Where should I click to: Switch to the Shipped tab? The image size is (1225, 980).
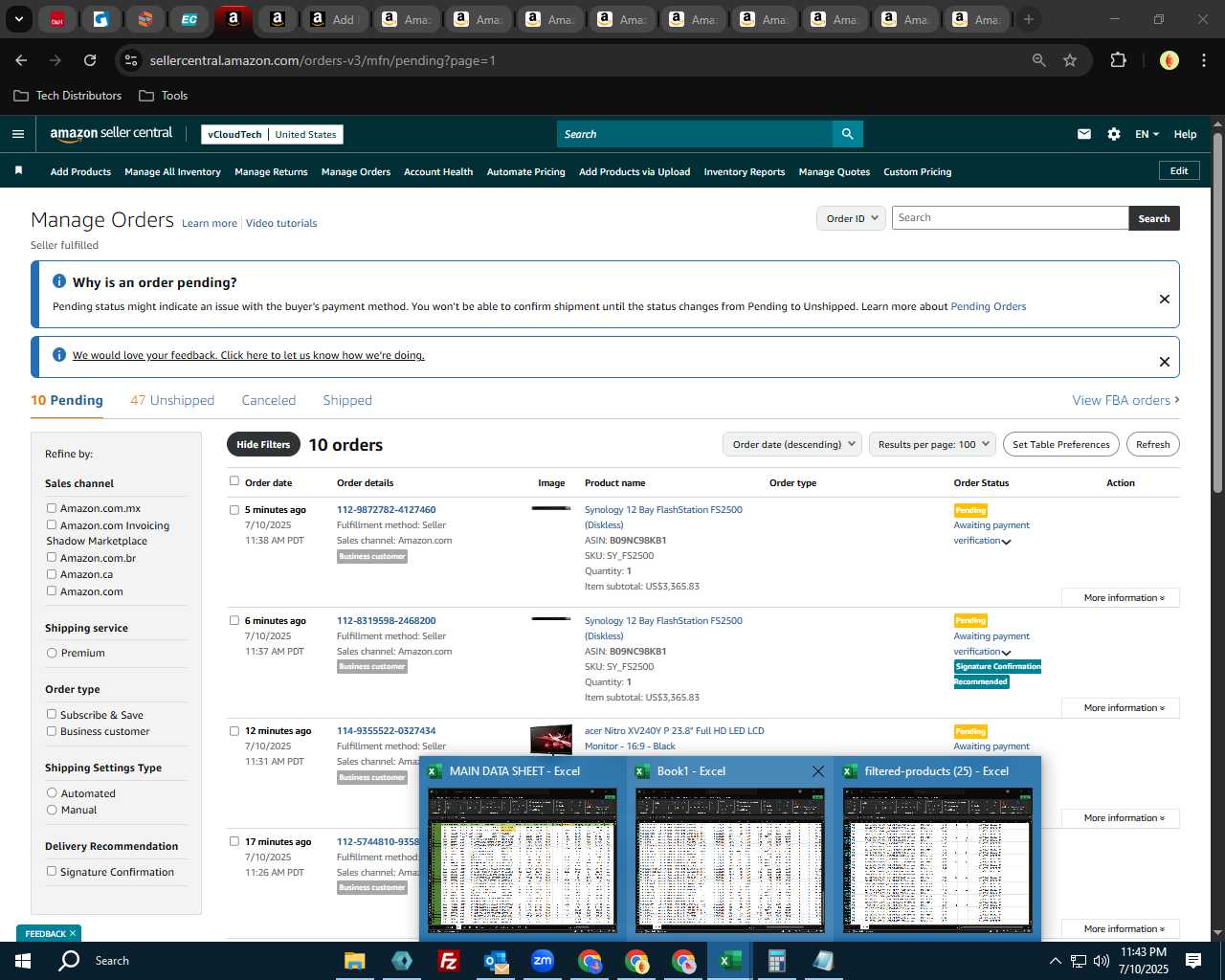[347, 400]
